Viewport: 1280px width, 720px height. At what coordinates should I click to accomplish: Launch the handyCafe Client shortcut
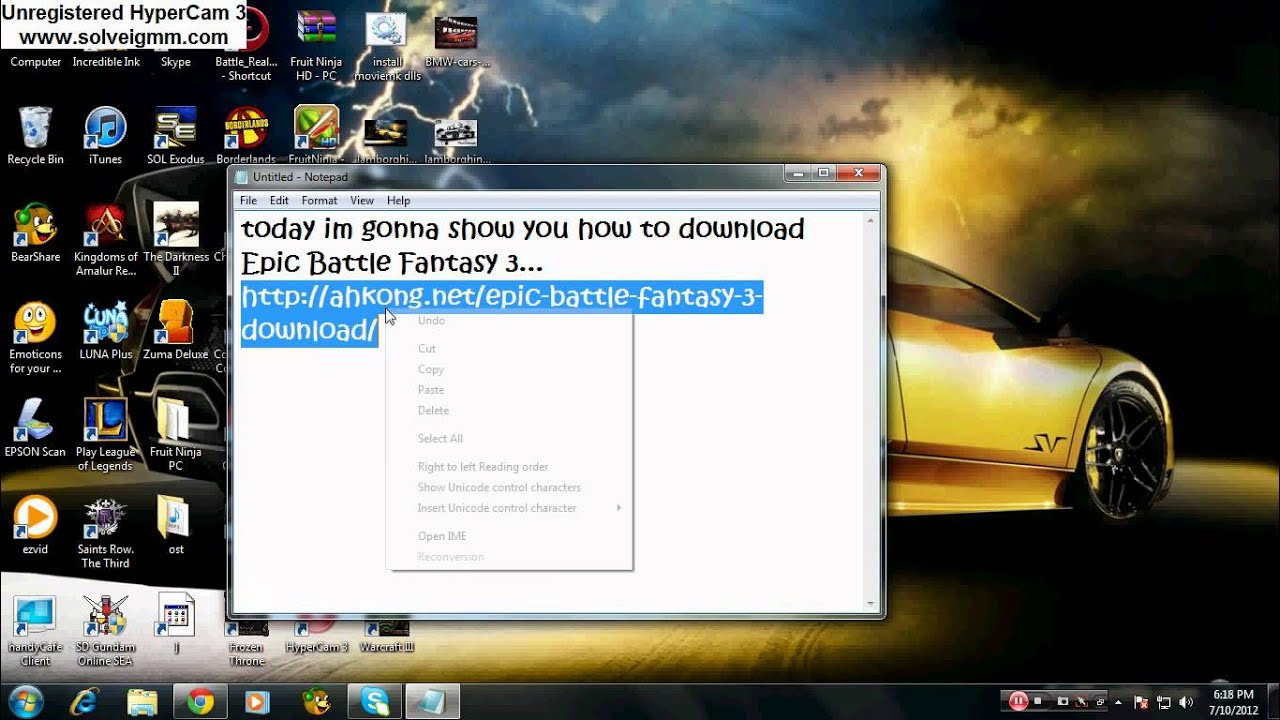click(35, 631)
